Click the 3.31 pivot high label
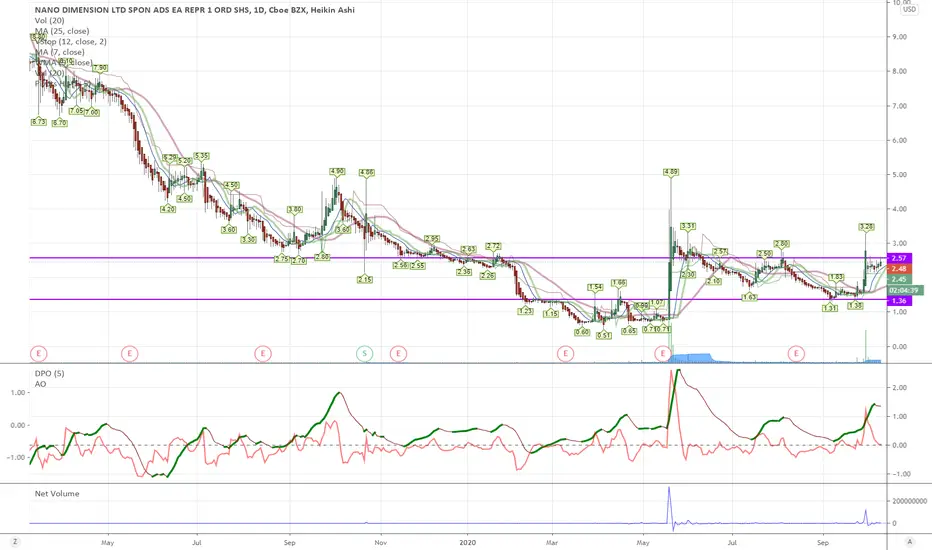This screenshot has width=932, height=550. pyautogui.click(x=688, y=226)
